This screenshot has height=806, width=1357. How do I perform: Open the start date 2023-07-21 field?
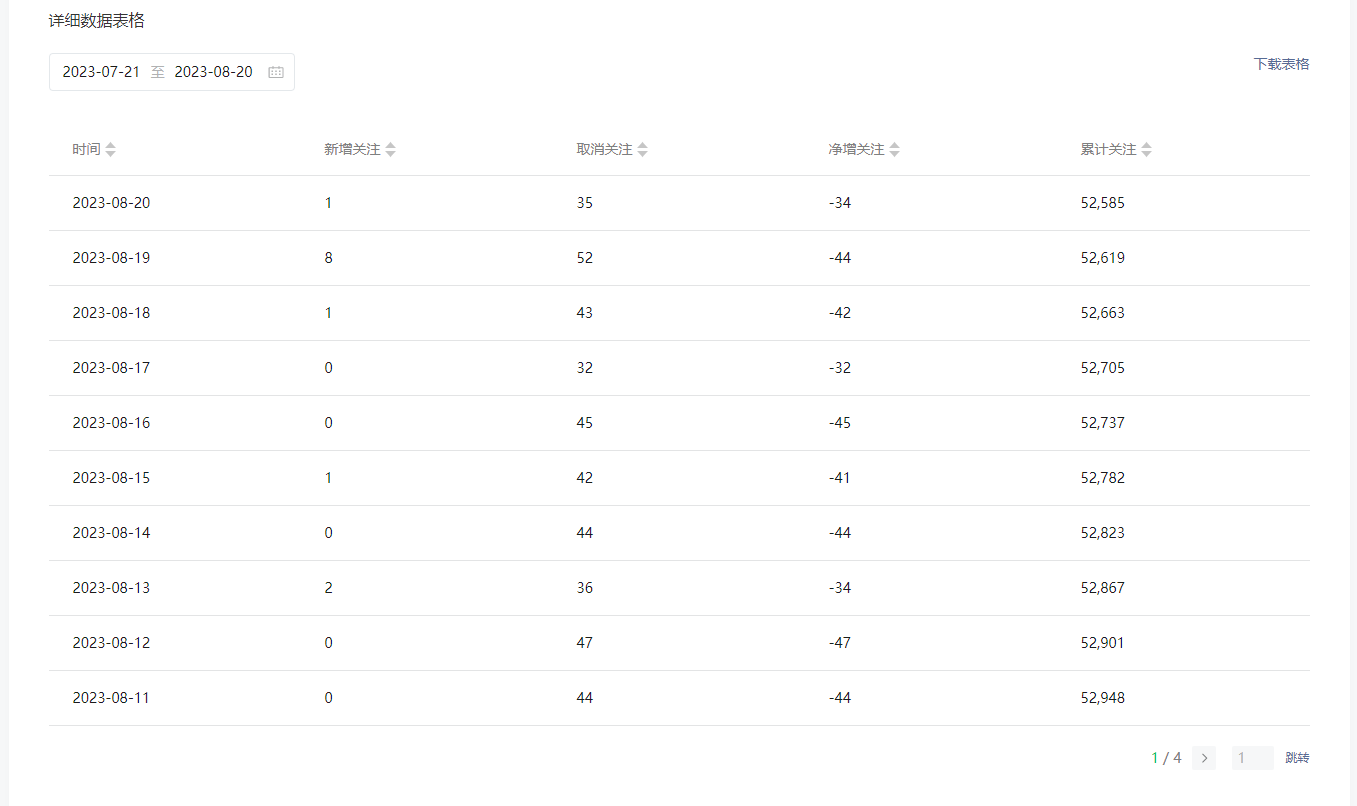pyautogui.click(x=101, y=72)
